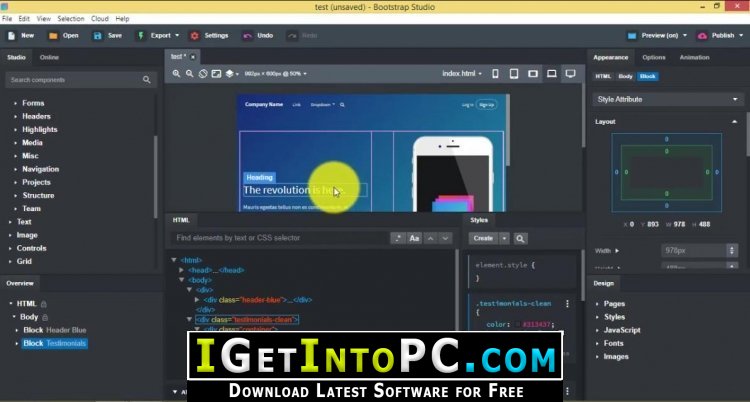Click the New file icon in the toolbar
The width and height of the screenshot is (750, 402).
(x=12, y=35)
